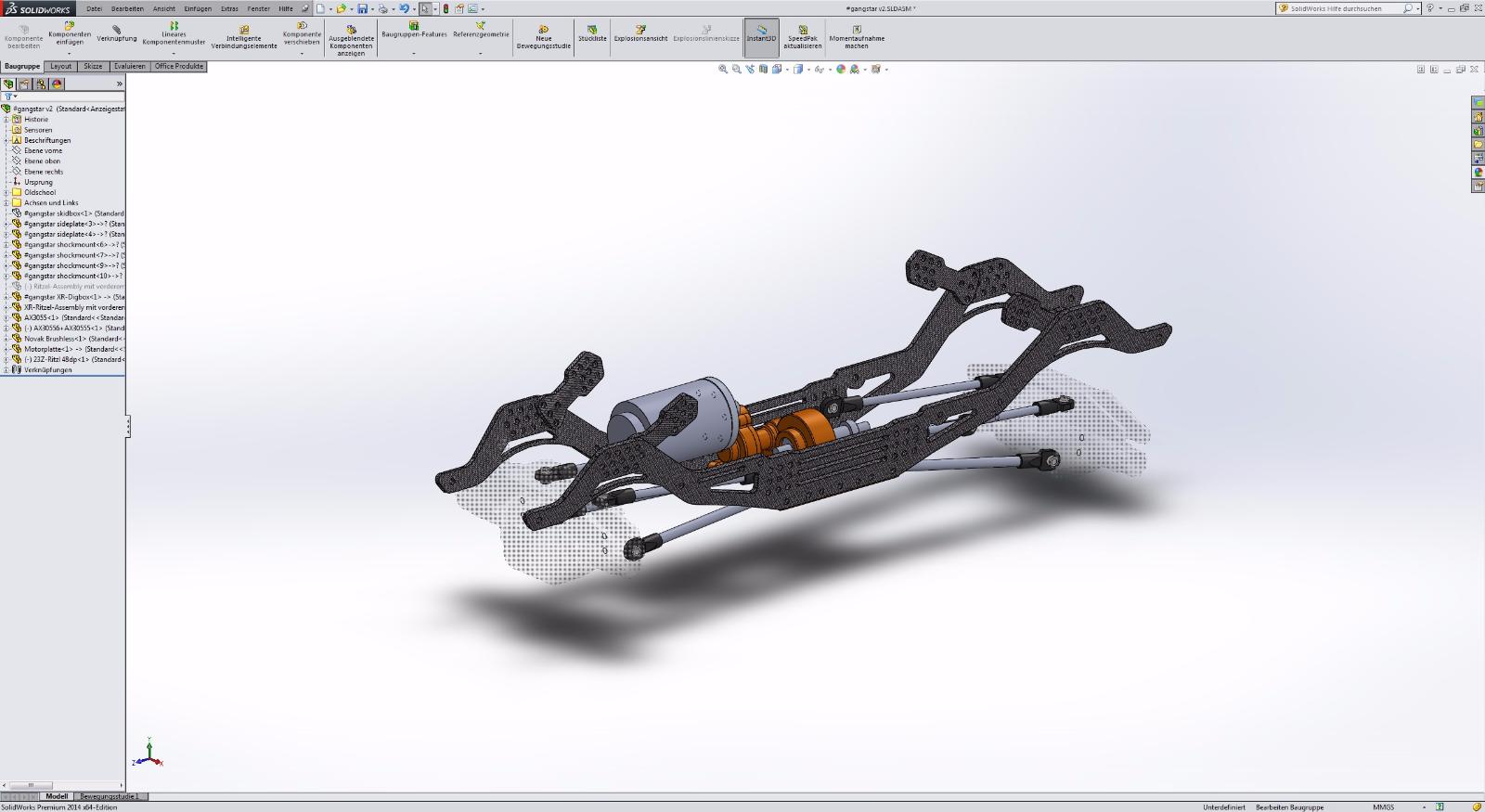Click the Undo icon
The width and height of the screenshot is (1485, 812).
click(404, 8)
